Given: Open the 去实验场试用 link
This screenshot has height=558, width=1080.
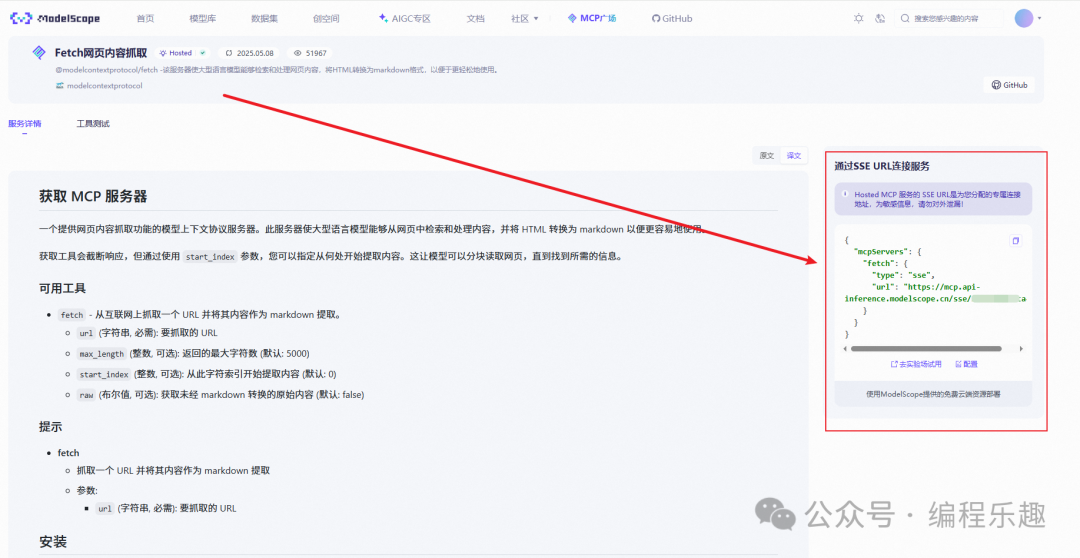Looking at the screenshot, I should point(916,364).
